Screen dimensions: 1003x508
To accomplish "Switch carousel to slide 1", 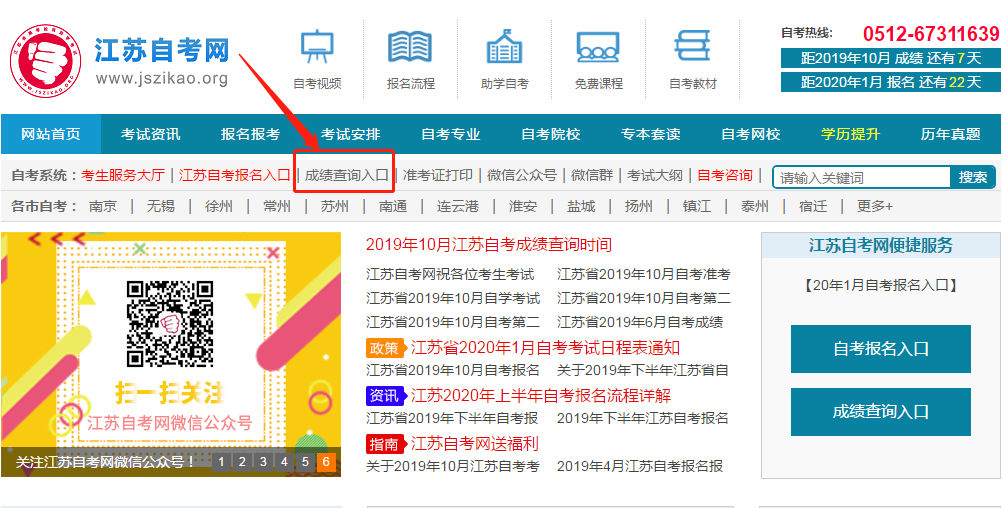I will (221, 462).
